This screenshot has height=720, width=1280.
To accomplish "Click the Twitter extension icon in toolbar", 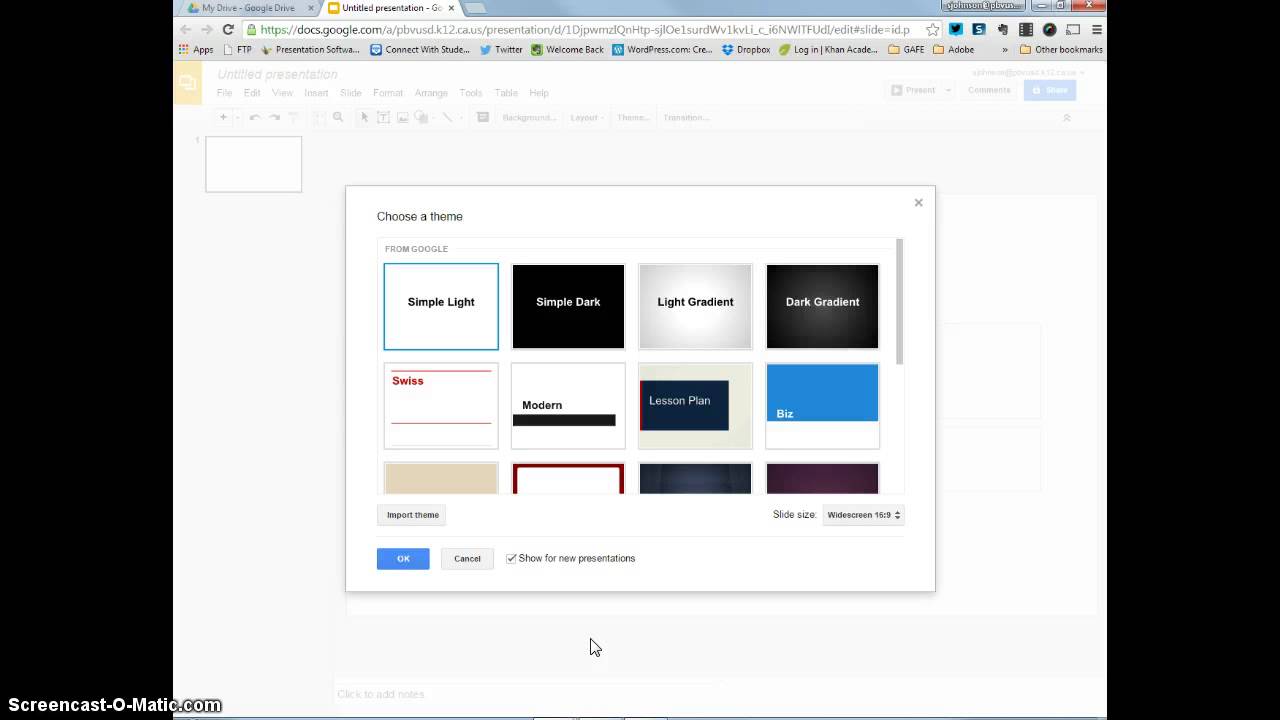I will pyautogui.click(x=956, y=30).
